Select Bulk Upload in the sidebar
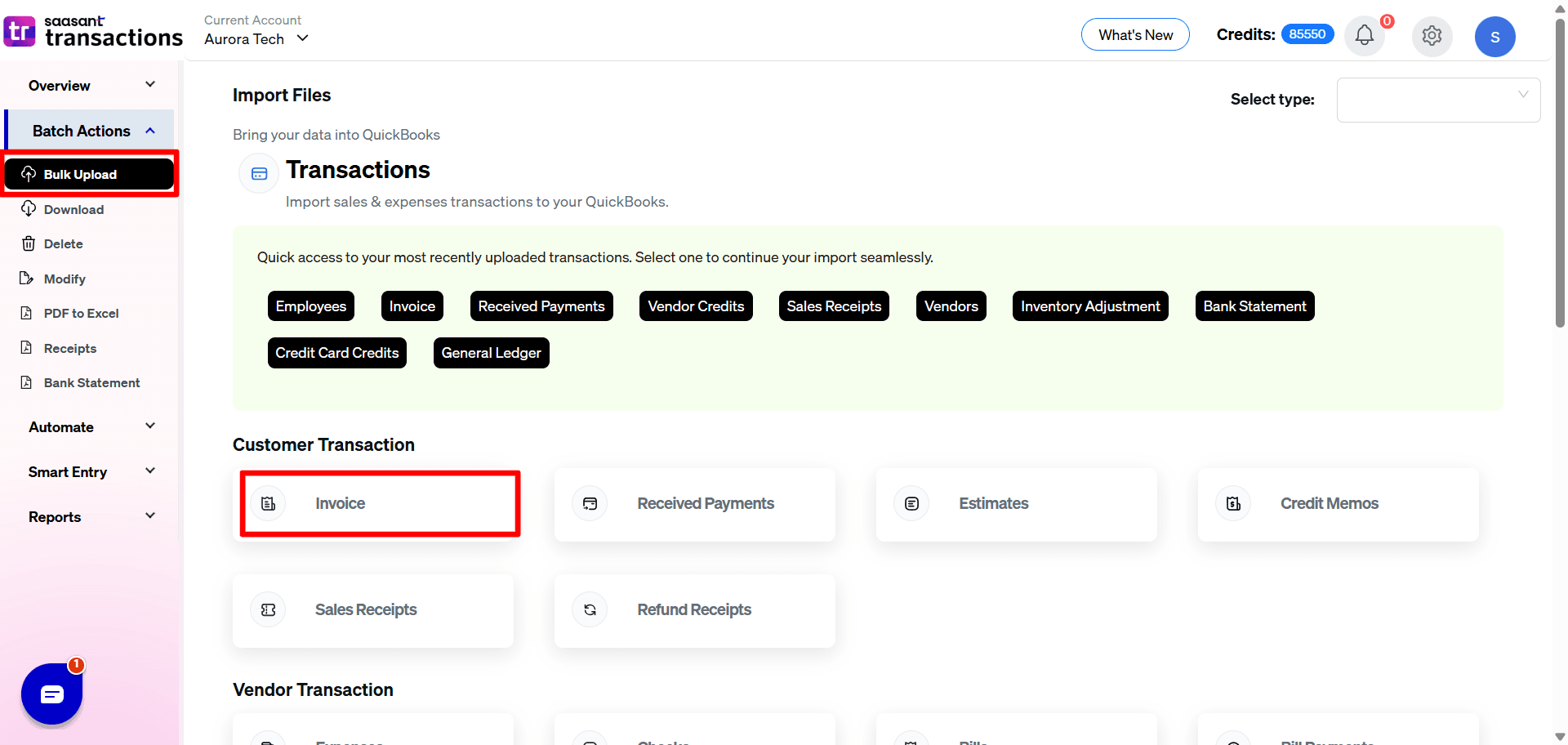1568x745 pixels. [x=90, y=174]
